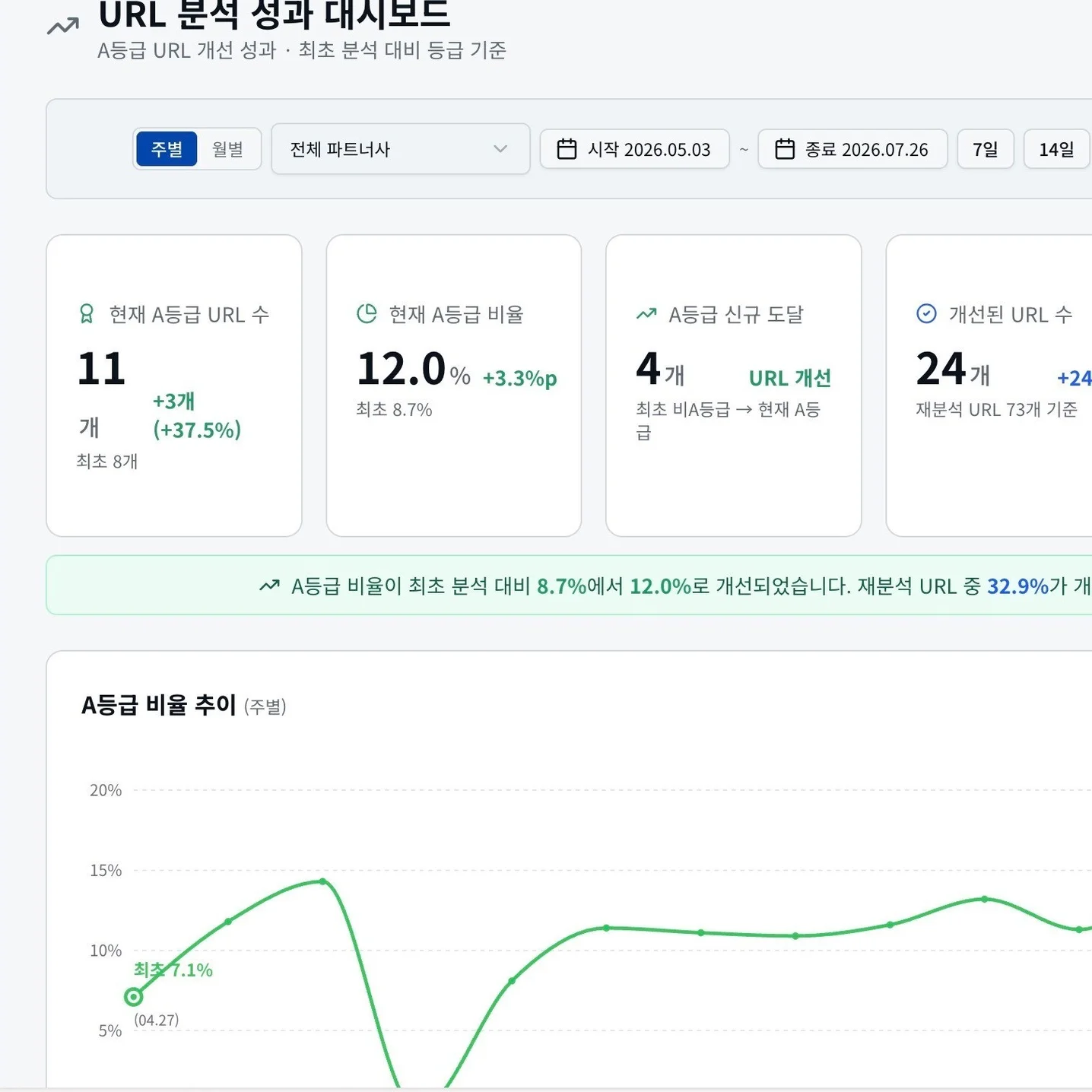1092x1092 pixels.
Task: Click the 최초 7.1% starting chart point
Action: tap(134, 996)
